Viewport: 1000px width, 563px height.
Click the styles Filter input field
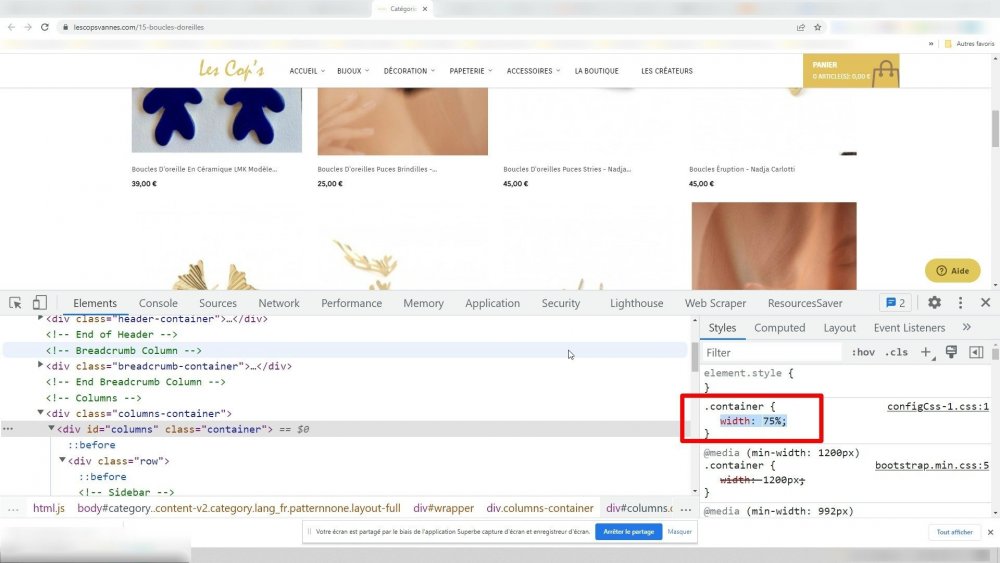point(772,353)
